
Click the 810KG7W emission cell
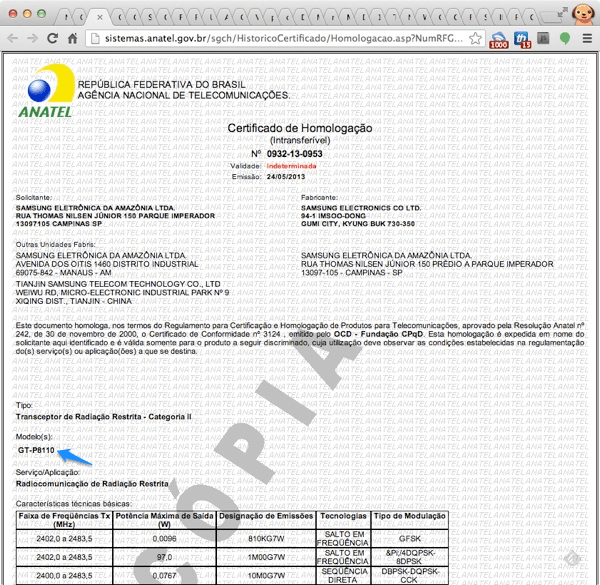click(266, 538)
